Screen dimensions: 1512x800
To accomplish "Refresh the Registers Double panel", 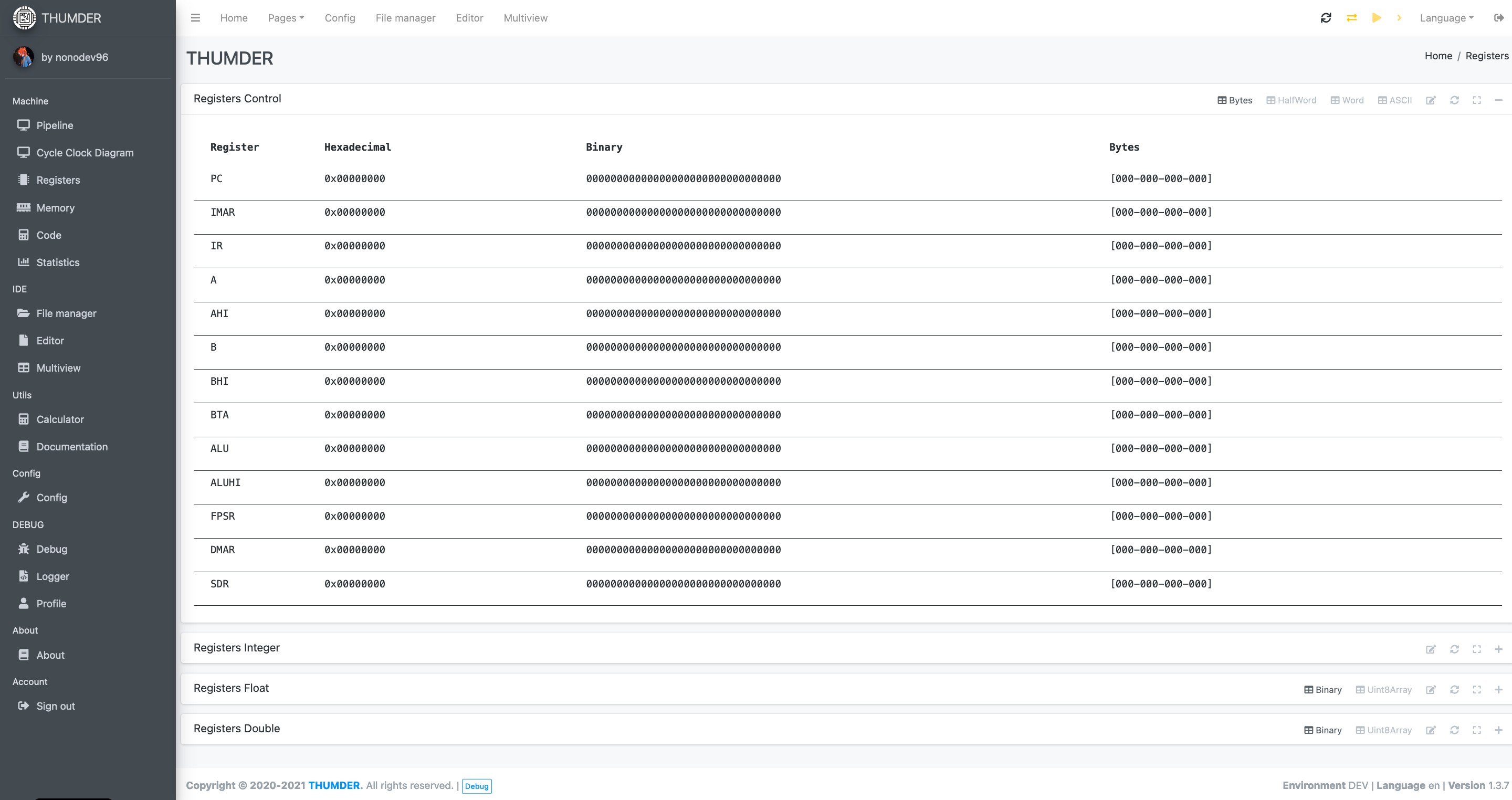I will (x=1454, y=730).
